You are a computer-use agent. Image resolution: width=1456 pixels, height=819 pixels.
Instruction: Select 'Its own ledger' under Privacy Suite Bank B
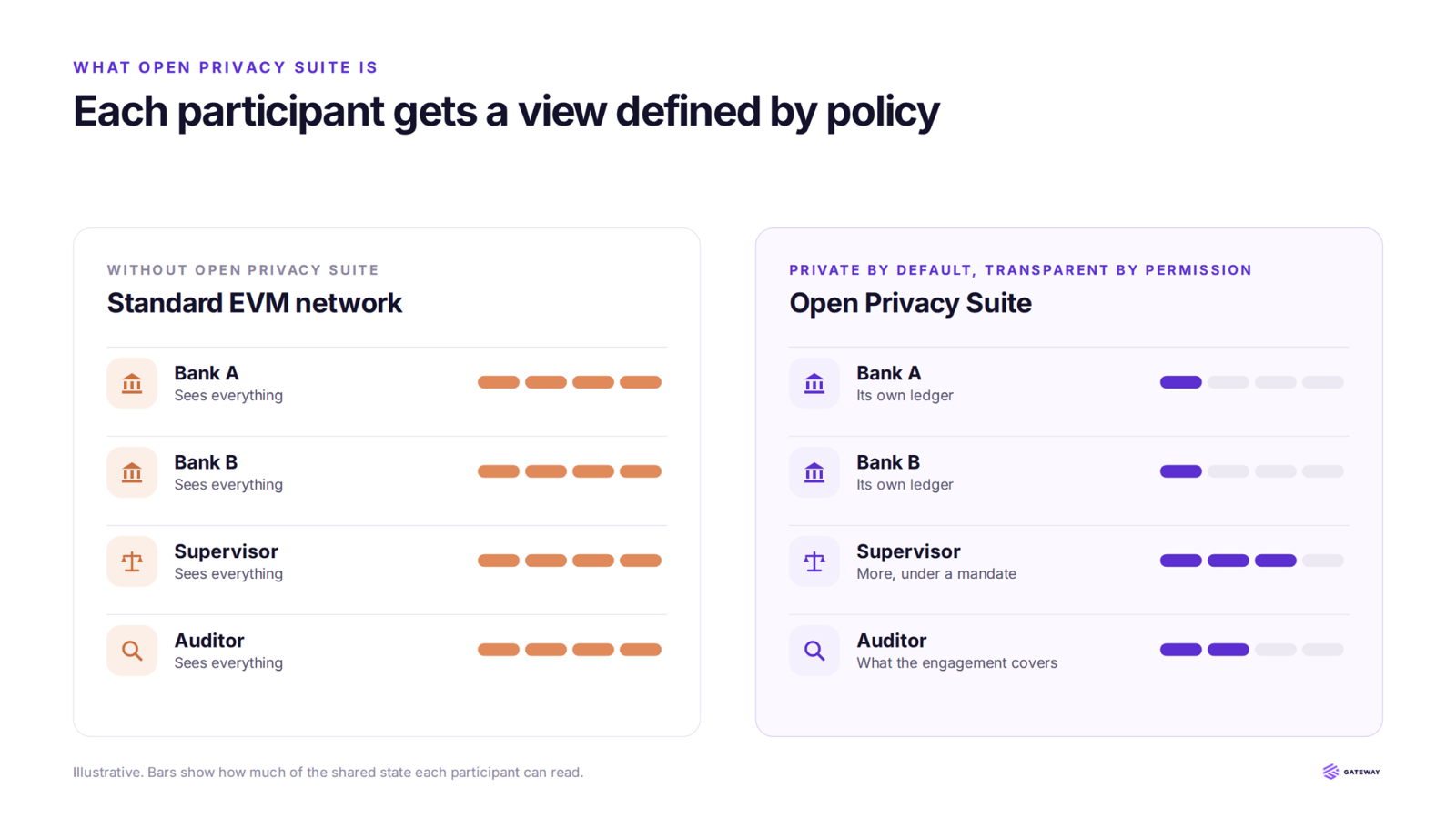coord(905,485)
